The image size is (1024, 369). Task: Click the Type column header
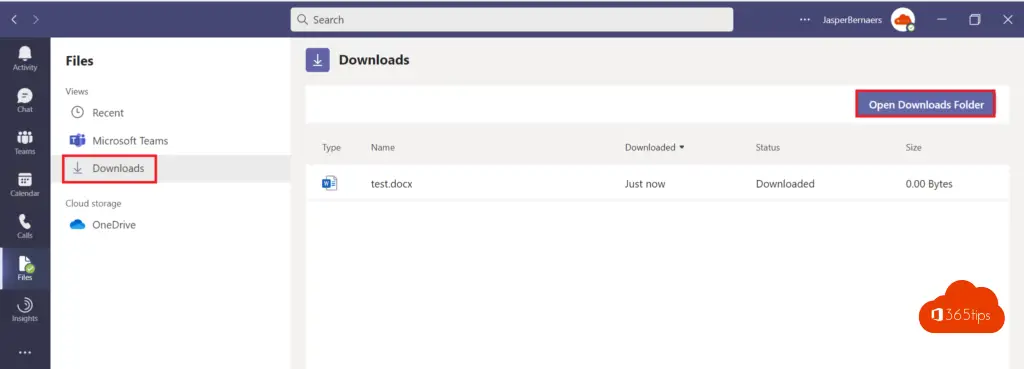pyautogui.click(x=331, y=148)
